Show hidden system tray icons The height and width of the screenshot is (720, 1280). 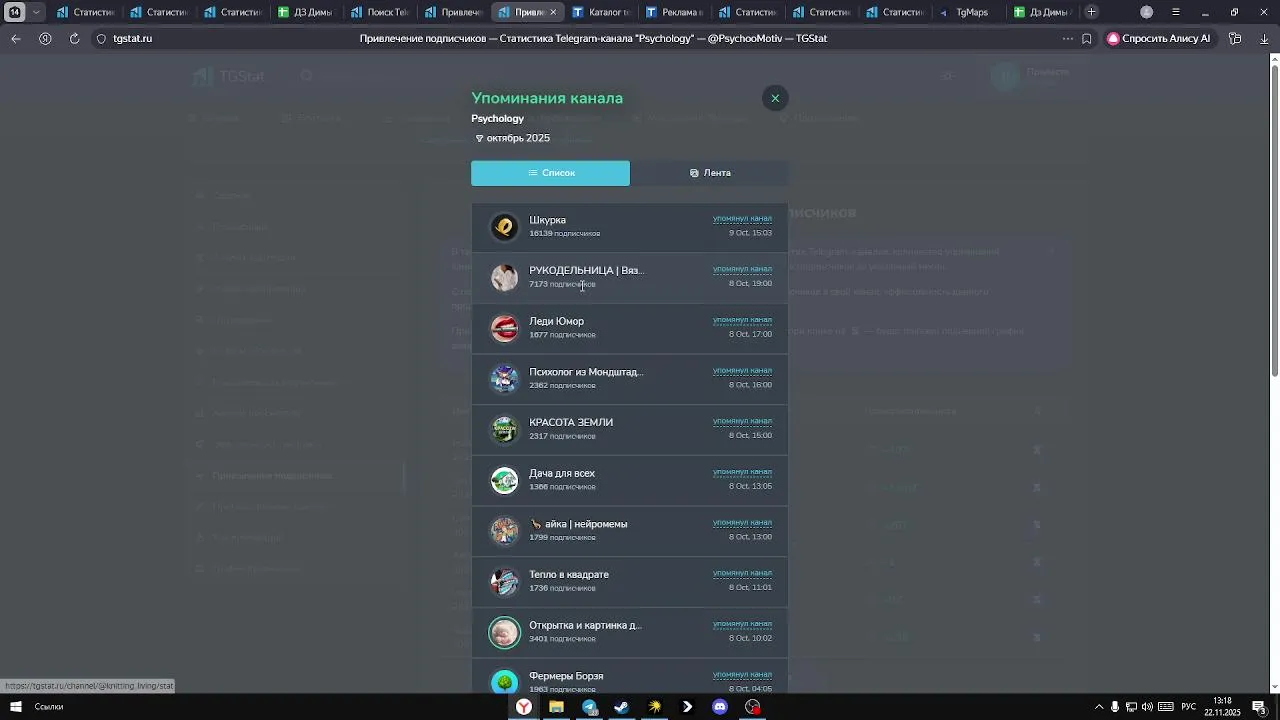[1099, 707]
